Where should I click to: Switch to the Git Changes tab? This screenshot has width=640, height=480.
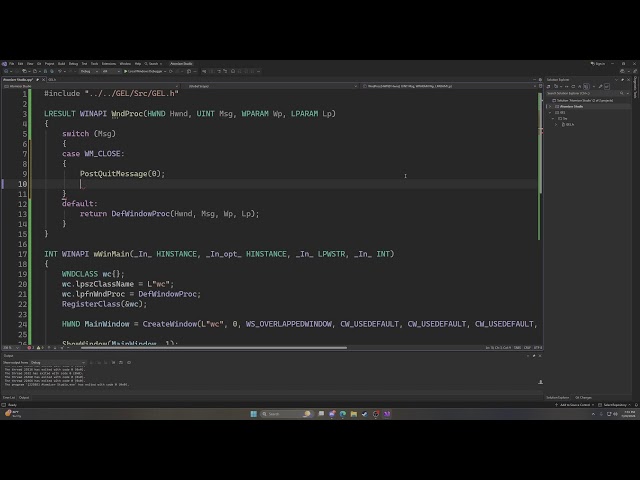coord(583,398)
